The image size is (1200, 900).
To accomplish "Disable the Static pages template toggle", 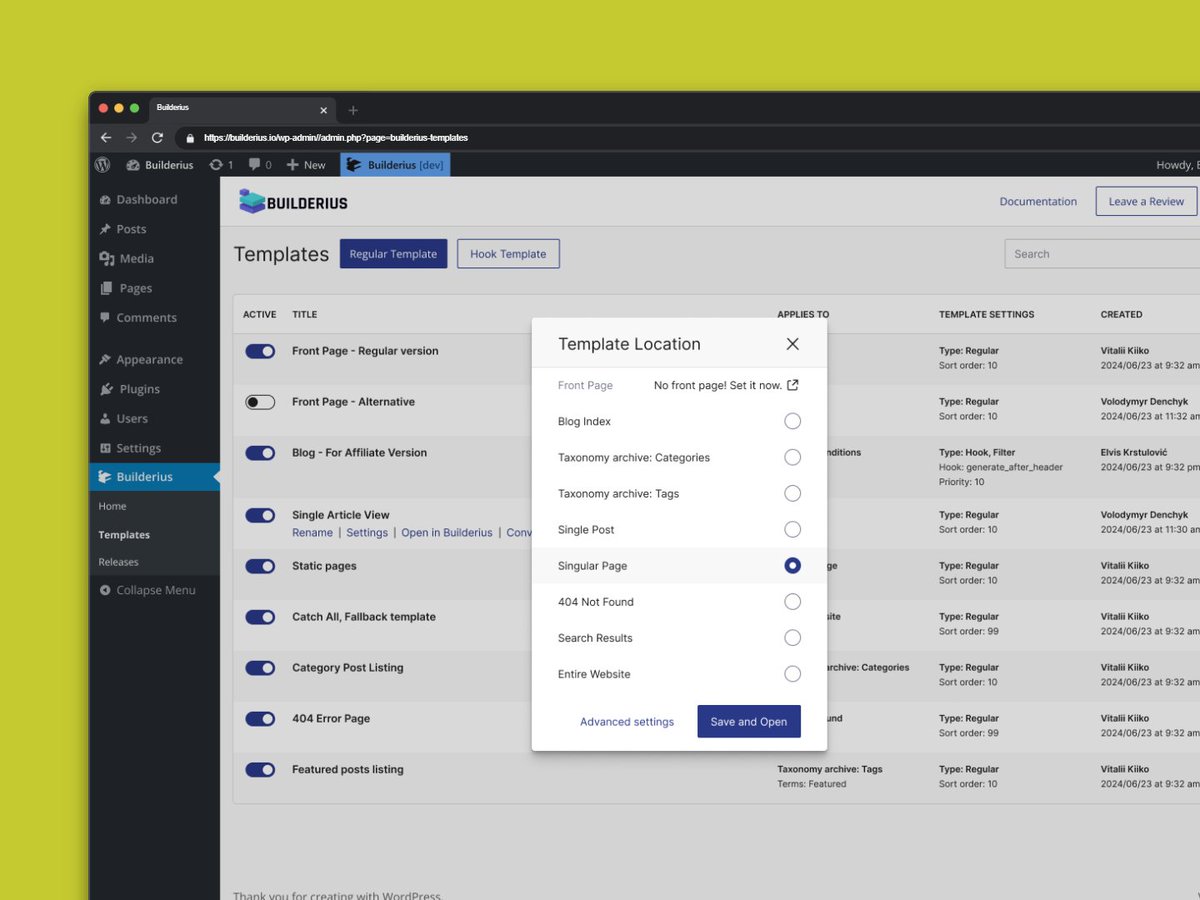I will [260, 565].
